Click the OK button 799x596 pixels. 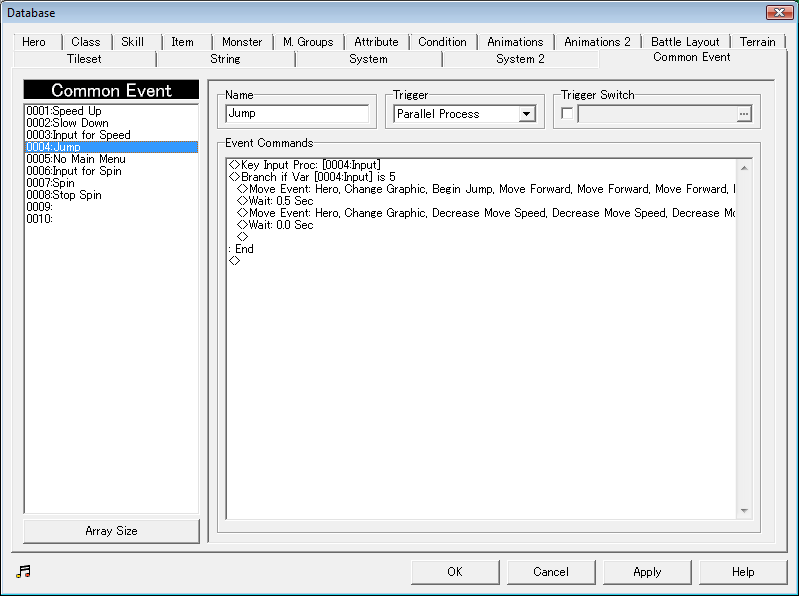point(454,572)
